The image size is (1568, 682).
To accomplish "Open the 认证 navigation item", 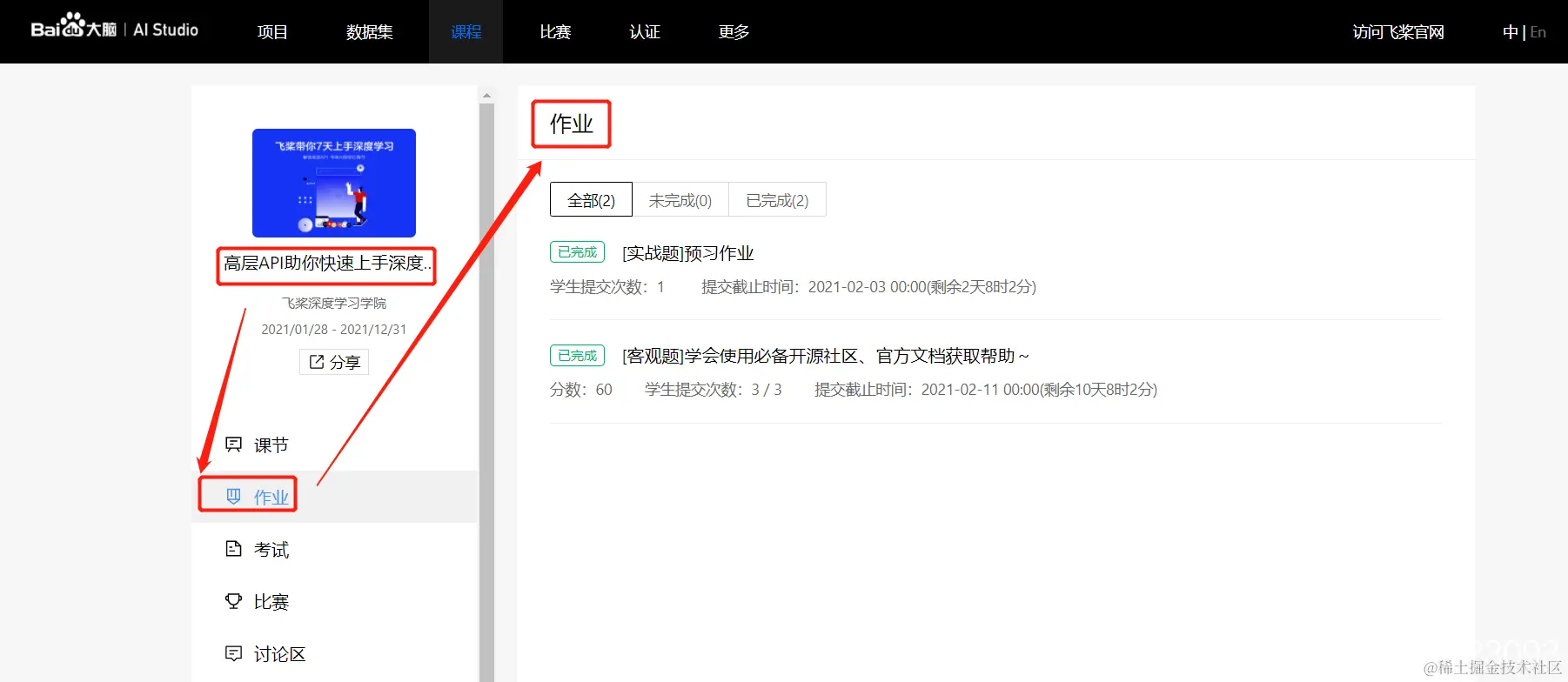I will (x=645, y=32).
